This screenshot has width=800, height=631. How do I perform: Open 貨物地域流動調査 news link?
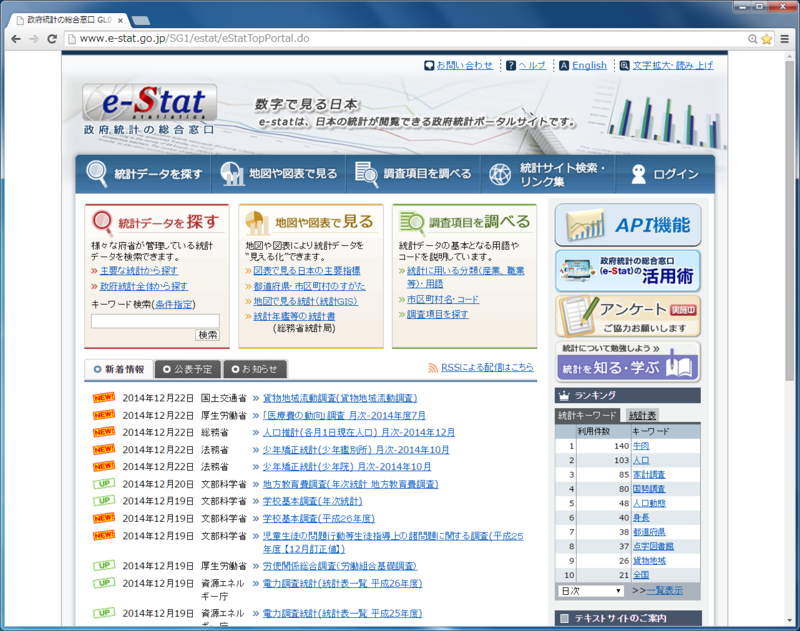click(x=340, y=398)
